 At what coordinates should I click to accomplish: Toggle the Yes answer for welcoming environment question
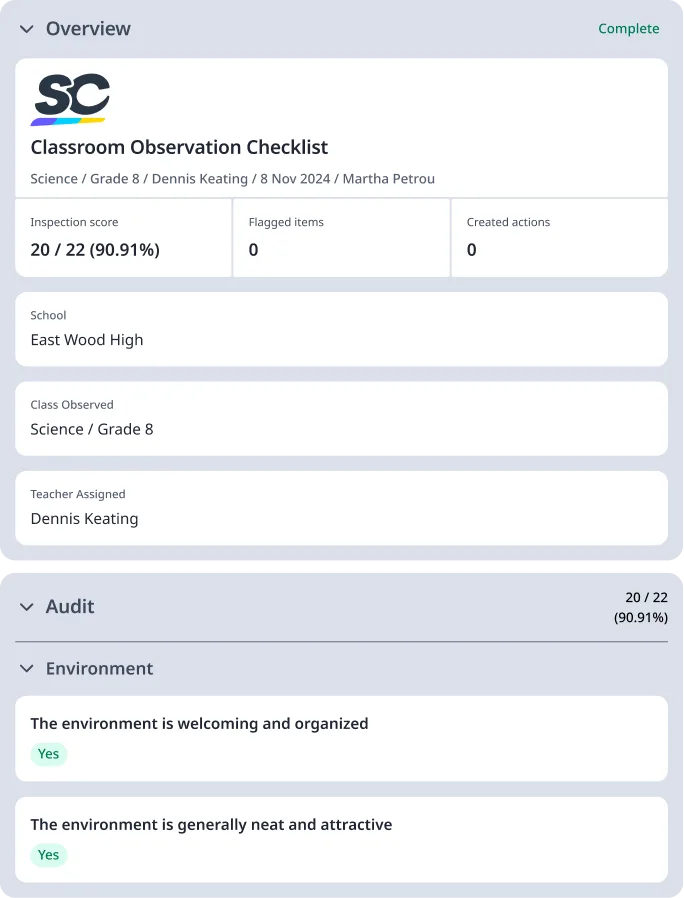[x=48, y=754]
